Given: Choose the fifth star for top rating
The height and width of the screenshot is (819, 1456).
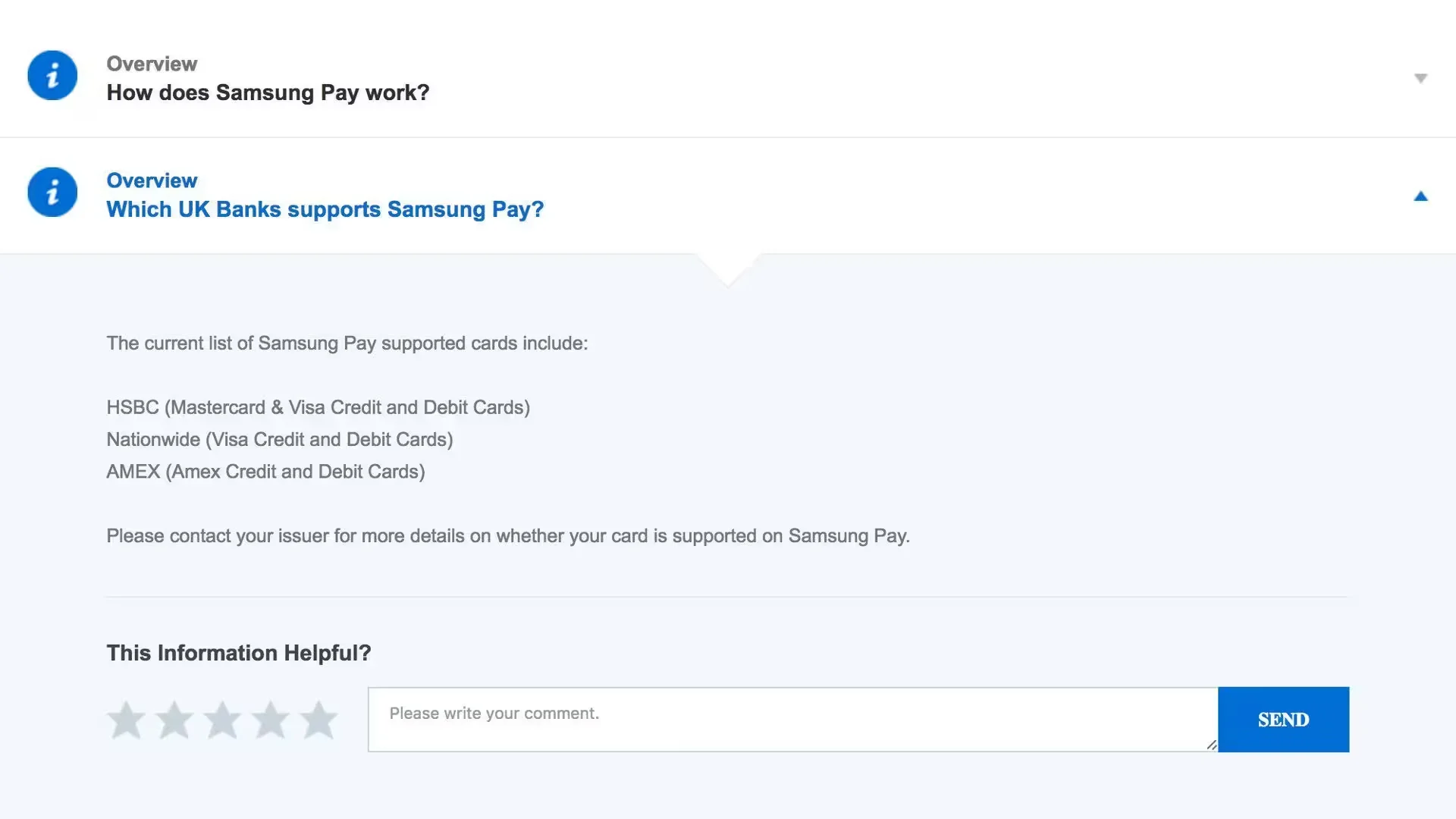Looking at the screenshot, I should click(318, 720).
